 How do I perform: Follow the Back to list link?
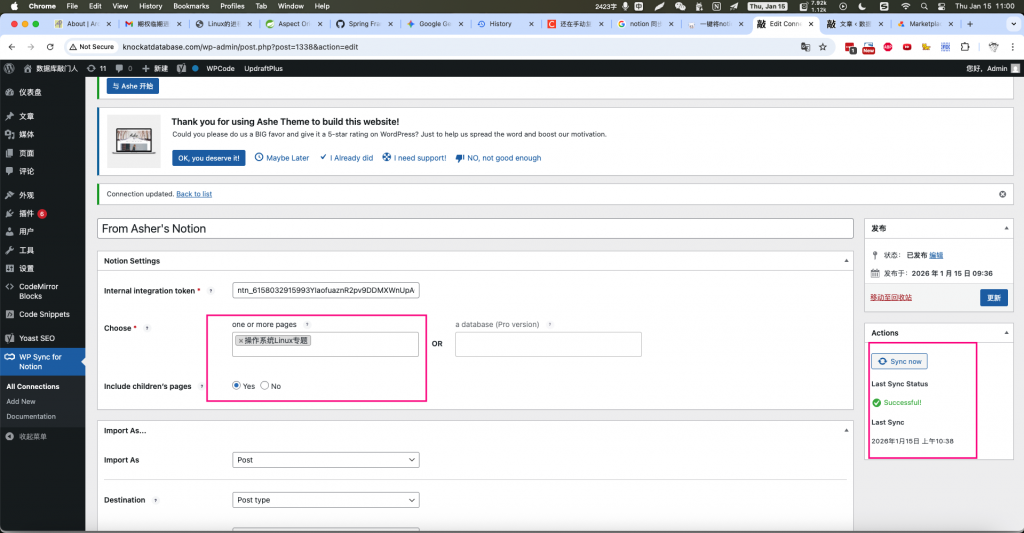point(194,194)
